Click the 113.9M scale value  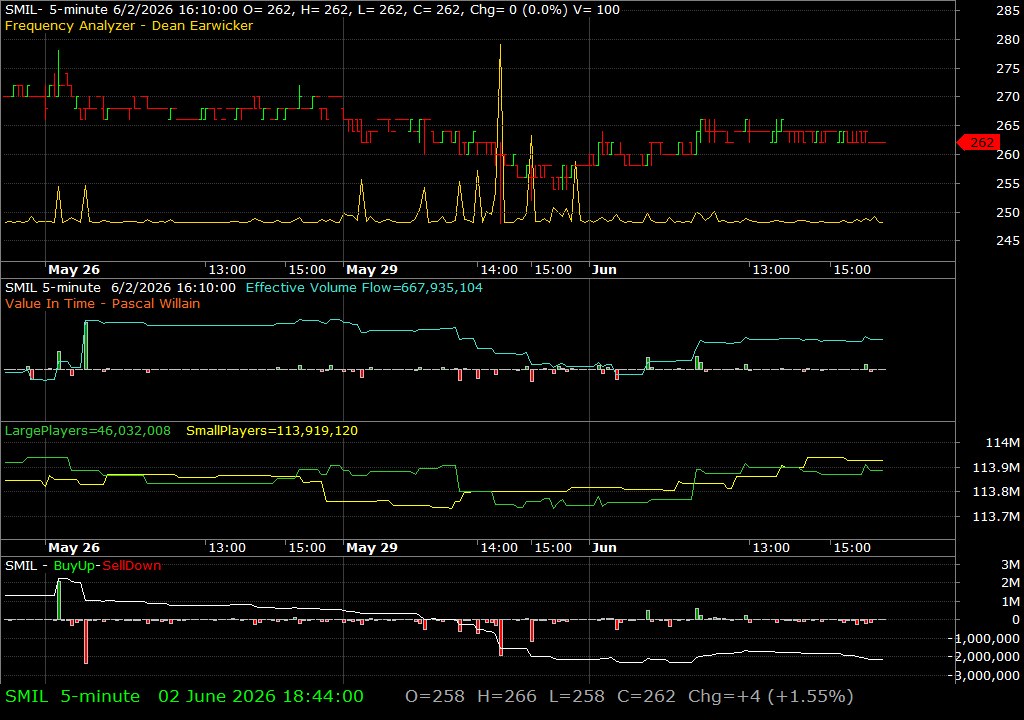(x=996, y=467)
